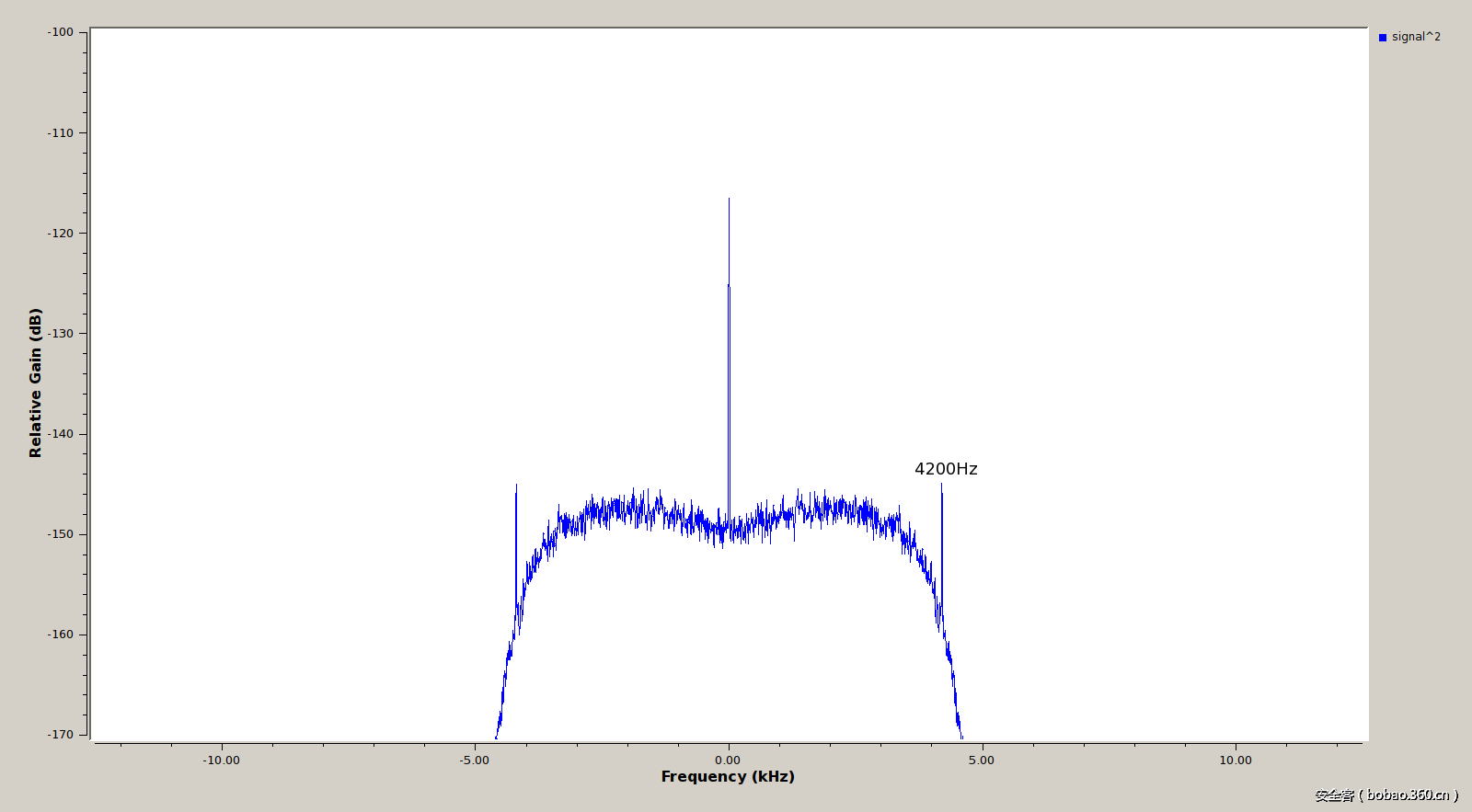This screenshot has width=1472, height=812.
Task: Click the 5.00 x-axis tick label
Action: point(982,761)
